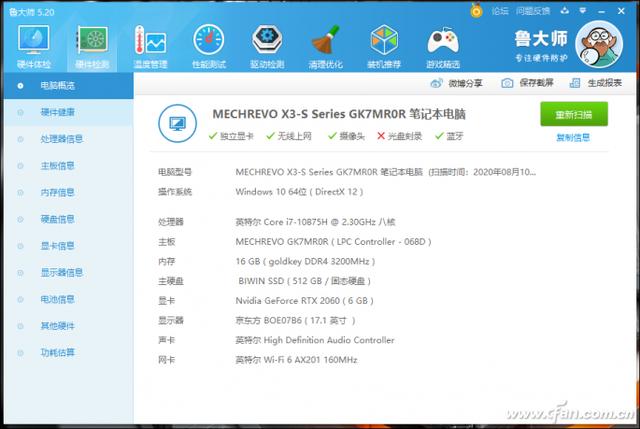The height and width of the screenshot is (429, 640).
Task: Select 主板信息 in the sidebar
Action: 68,166
